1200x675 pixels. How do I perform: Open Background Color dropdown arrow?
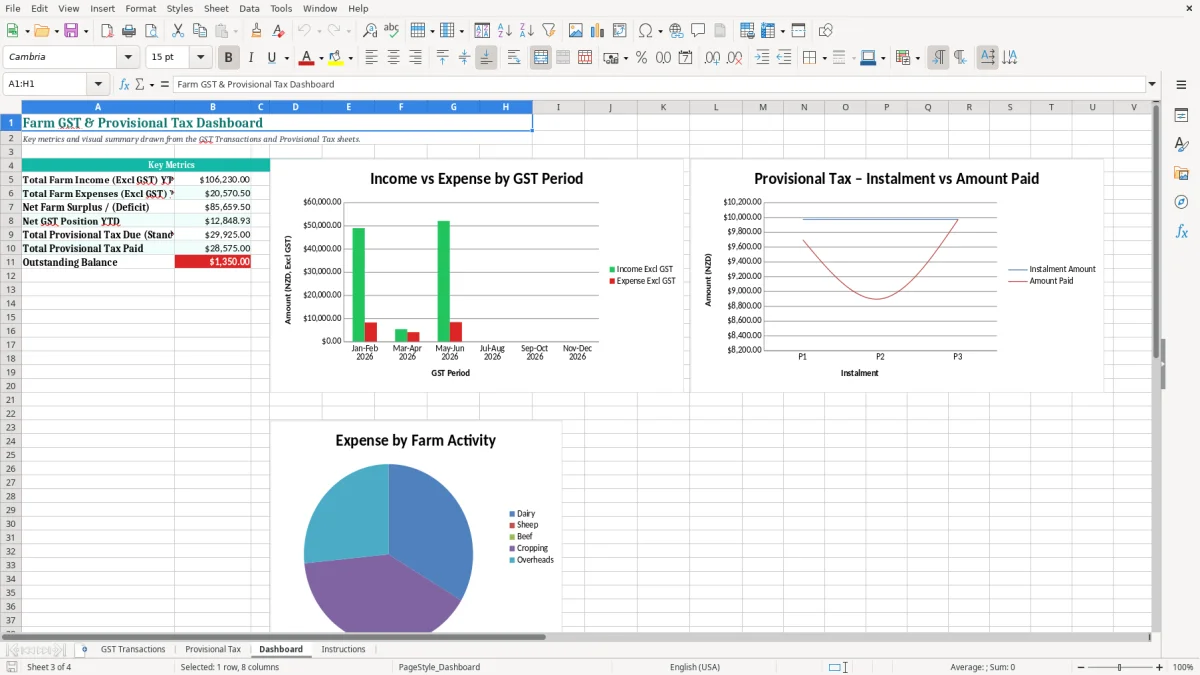coord(350,58)
